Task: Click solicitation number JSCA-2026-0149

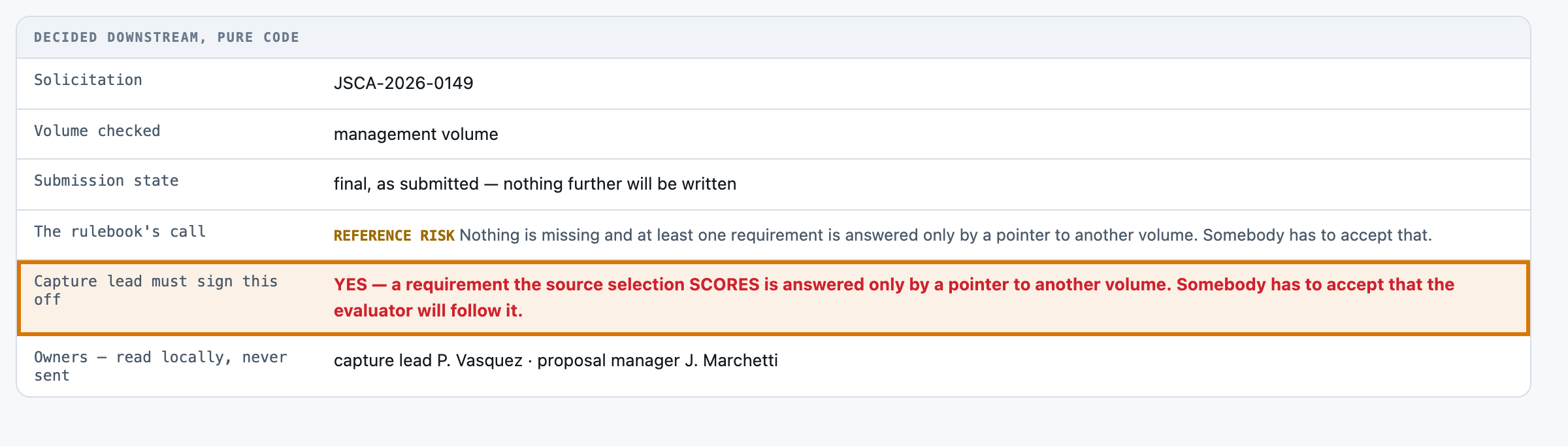Action: [403, 83]
